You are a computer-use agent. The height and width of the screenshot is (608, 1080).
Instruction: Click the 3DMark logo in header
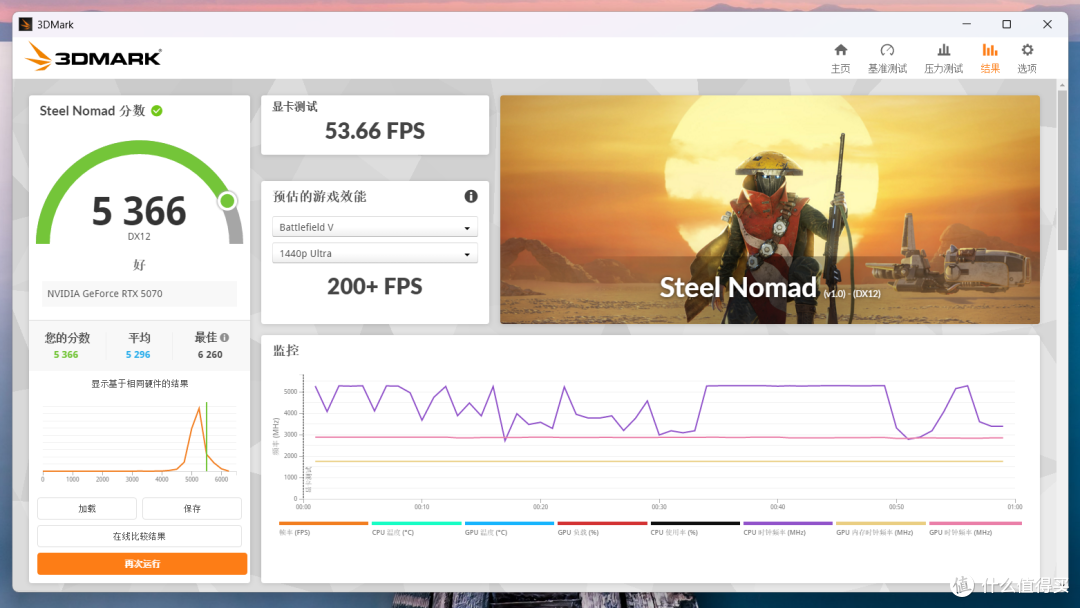coord(93,57)
